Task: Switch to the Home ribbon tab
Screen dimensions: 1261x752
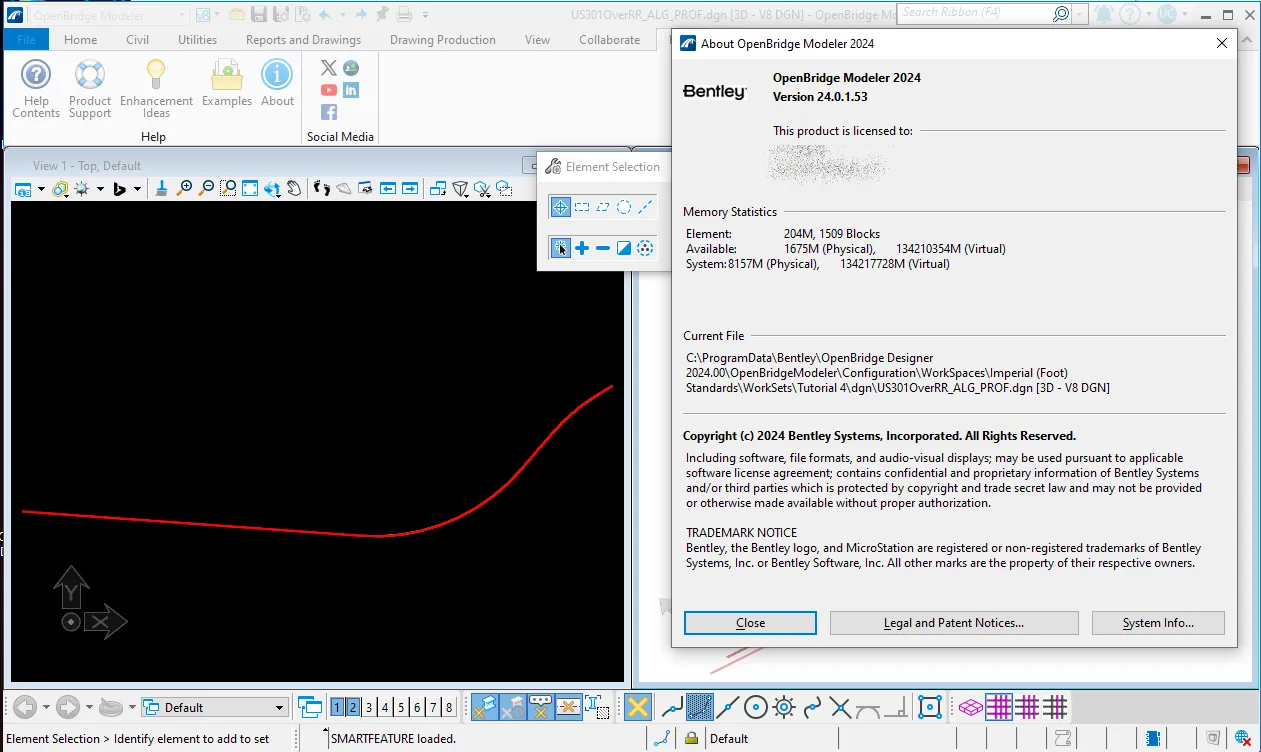Action: 81,40
